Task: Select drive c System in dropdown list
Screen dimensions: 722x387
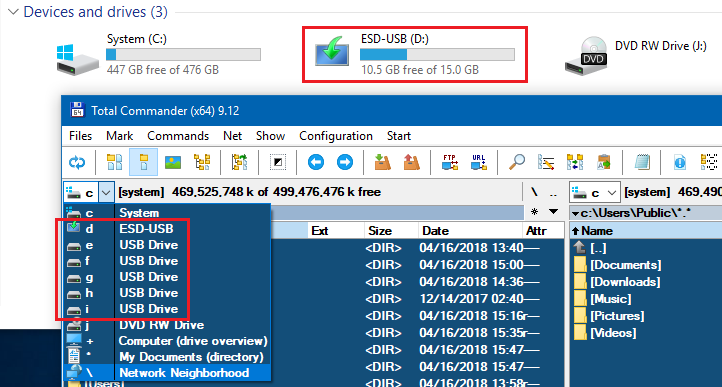Action: (167, 213)
